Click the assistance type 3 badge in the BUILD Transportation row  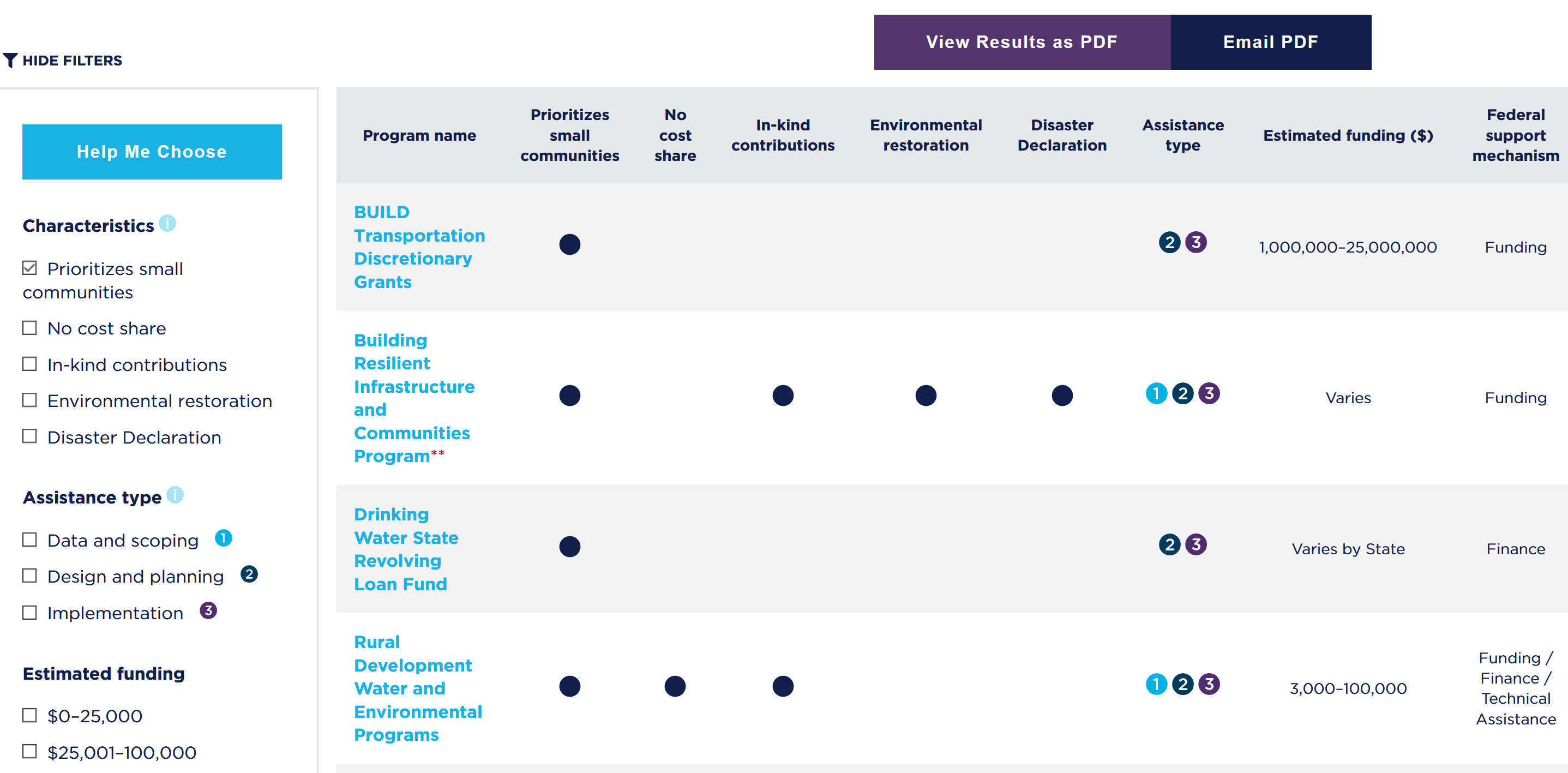(1196, 242)
